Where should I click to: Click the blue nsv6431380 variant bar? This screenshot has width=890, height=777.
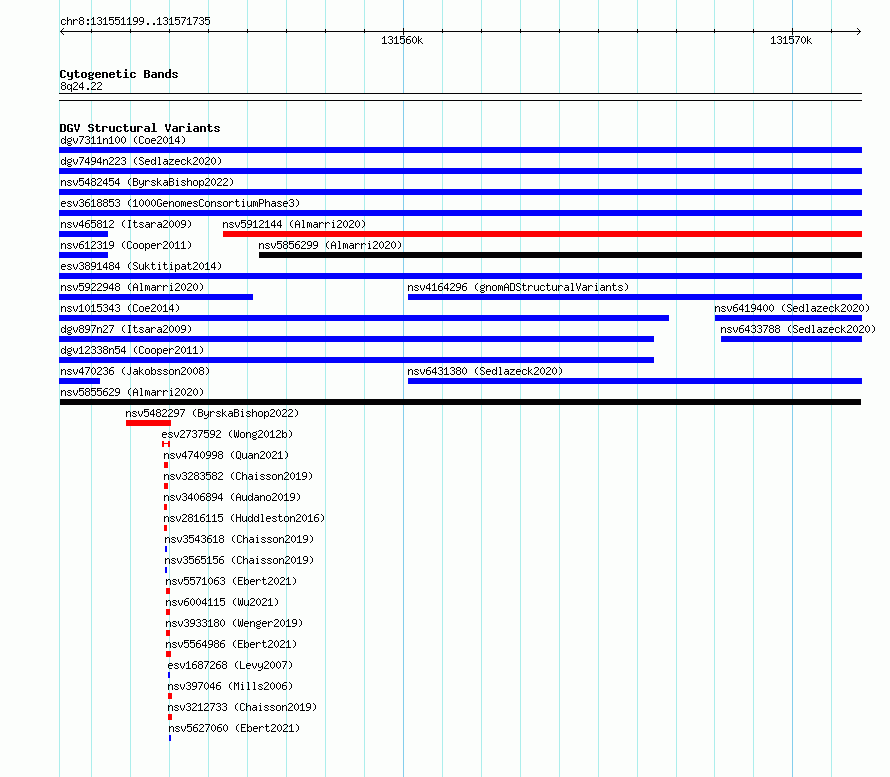click(x=635, y=381)
